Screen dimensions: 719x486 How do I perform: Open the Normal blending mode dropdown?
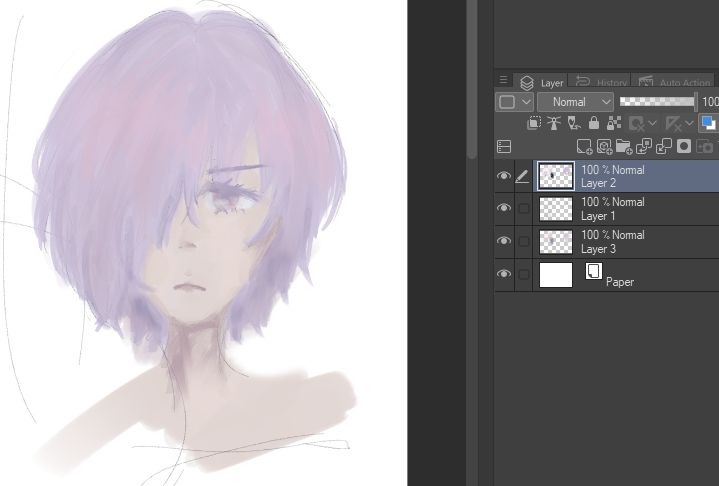(575, 102)
